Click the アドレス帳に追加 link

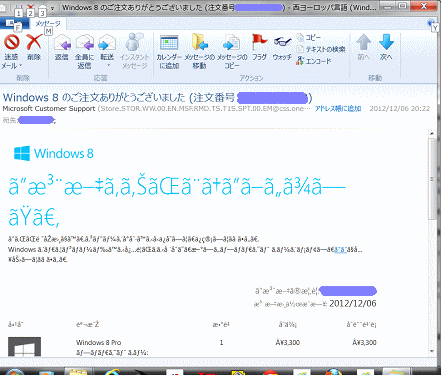point(338,109)
